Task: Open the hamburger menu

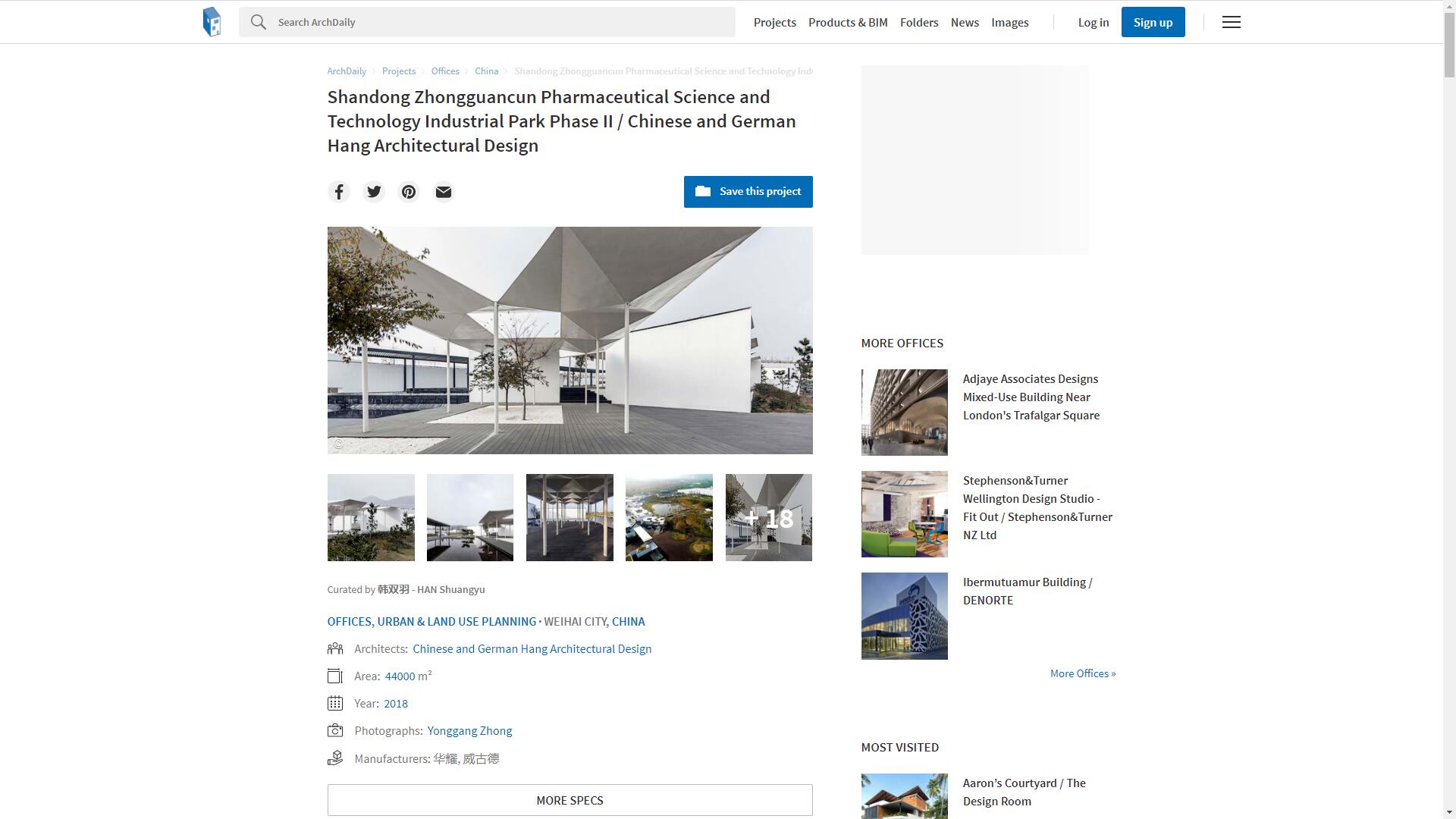Action: point(1231,22)
